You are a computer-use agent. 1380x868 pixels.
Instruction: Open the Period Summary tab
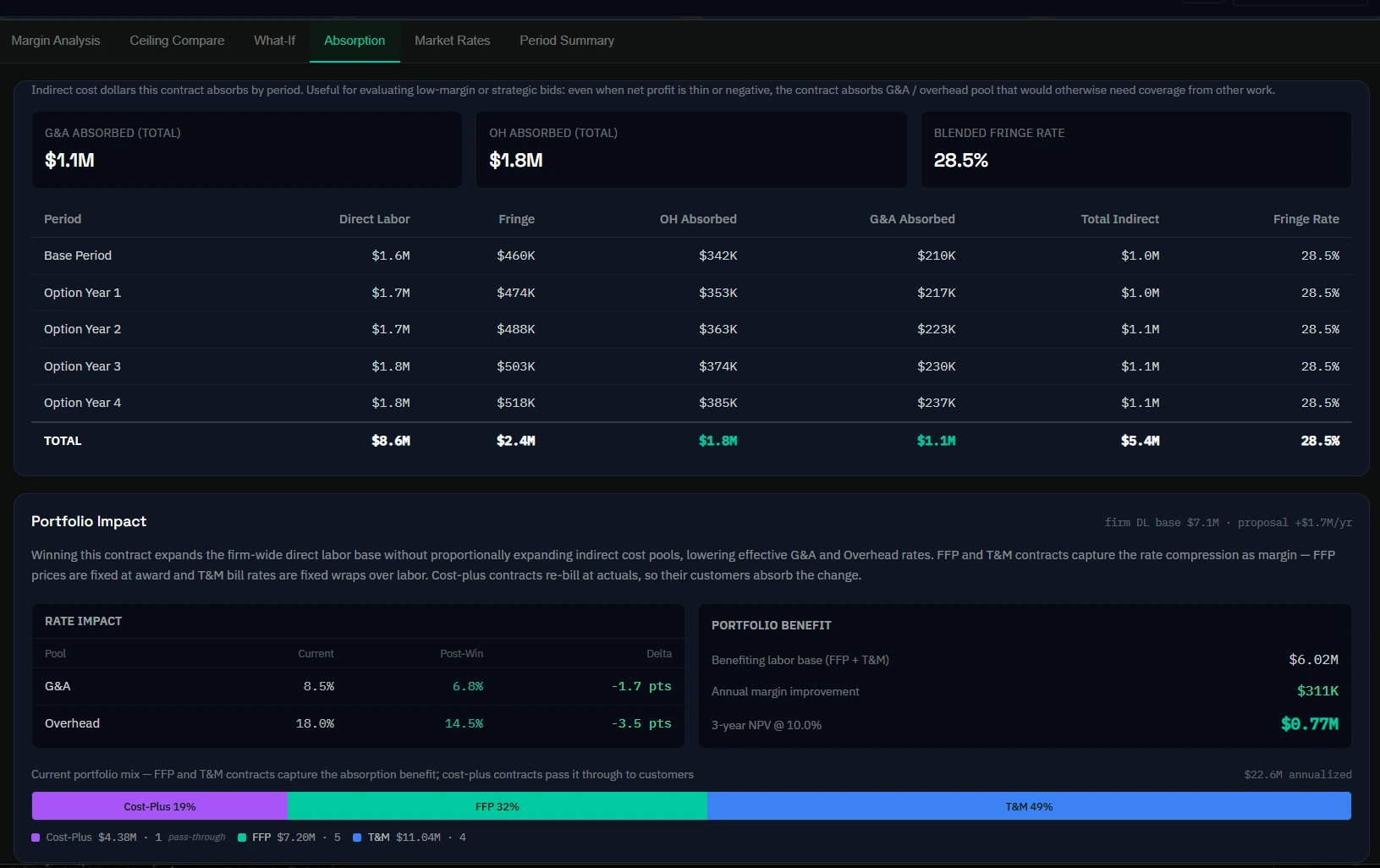click(x=567, y=41)
